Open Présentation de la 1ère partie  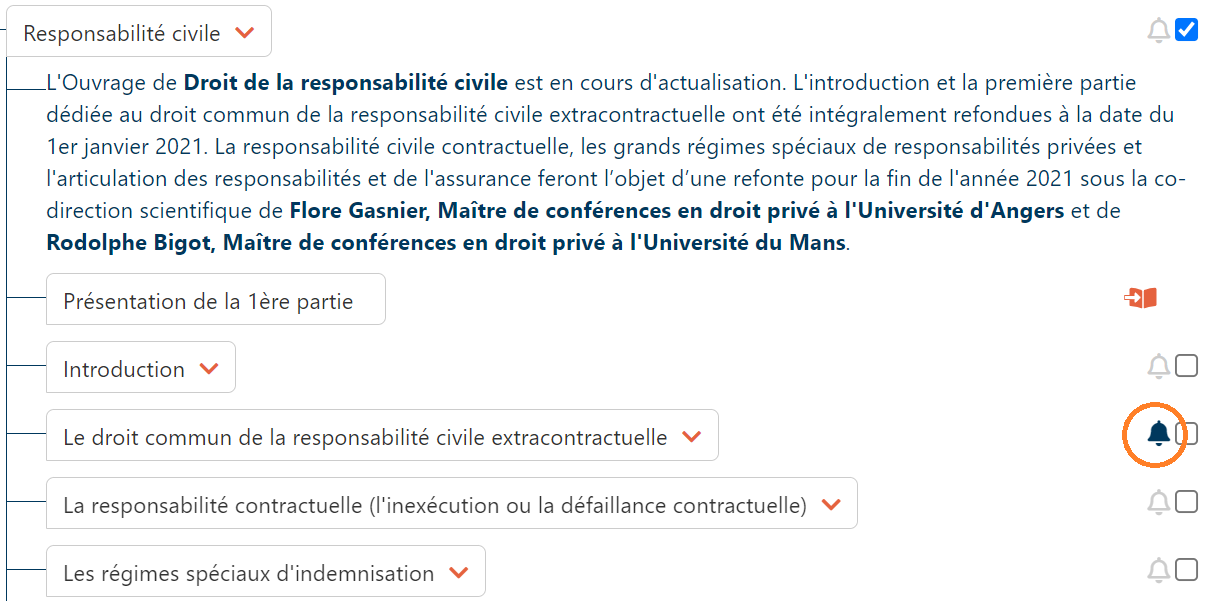(208, 301)
